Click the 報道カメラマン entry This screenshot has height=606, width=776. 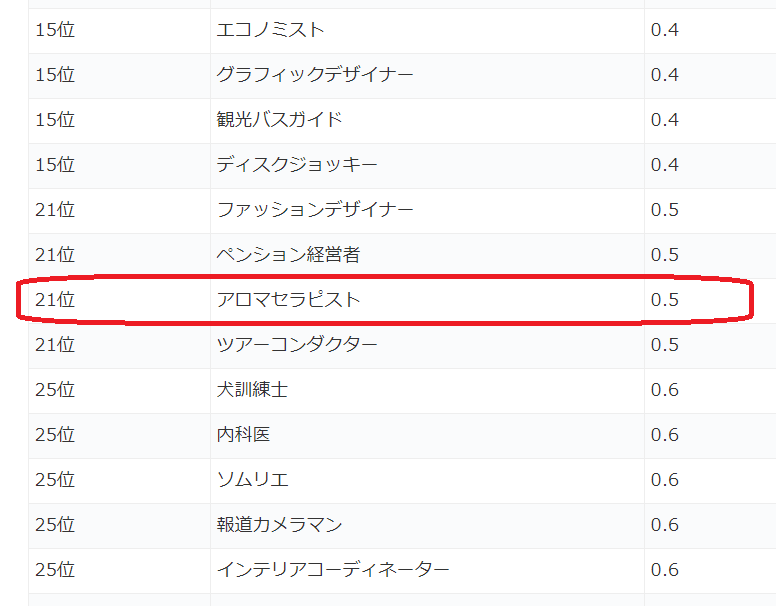tap(279, 525)
